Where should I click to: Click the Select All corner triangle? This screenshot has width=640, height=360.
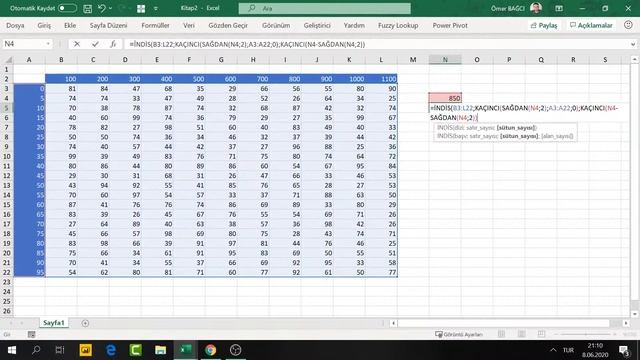pyautogui.click(x=7, y=60)
